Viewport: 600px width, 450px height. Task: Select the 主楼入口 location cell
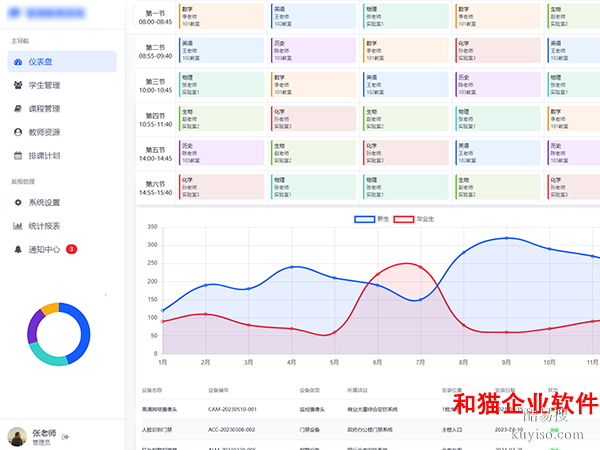452,430
